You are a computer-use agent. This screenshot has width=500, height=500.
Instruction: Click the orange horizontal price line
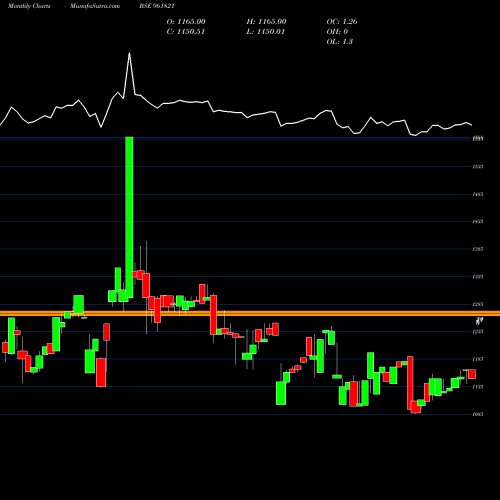(x=250, y=313)
